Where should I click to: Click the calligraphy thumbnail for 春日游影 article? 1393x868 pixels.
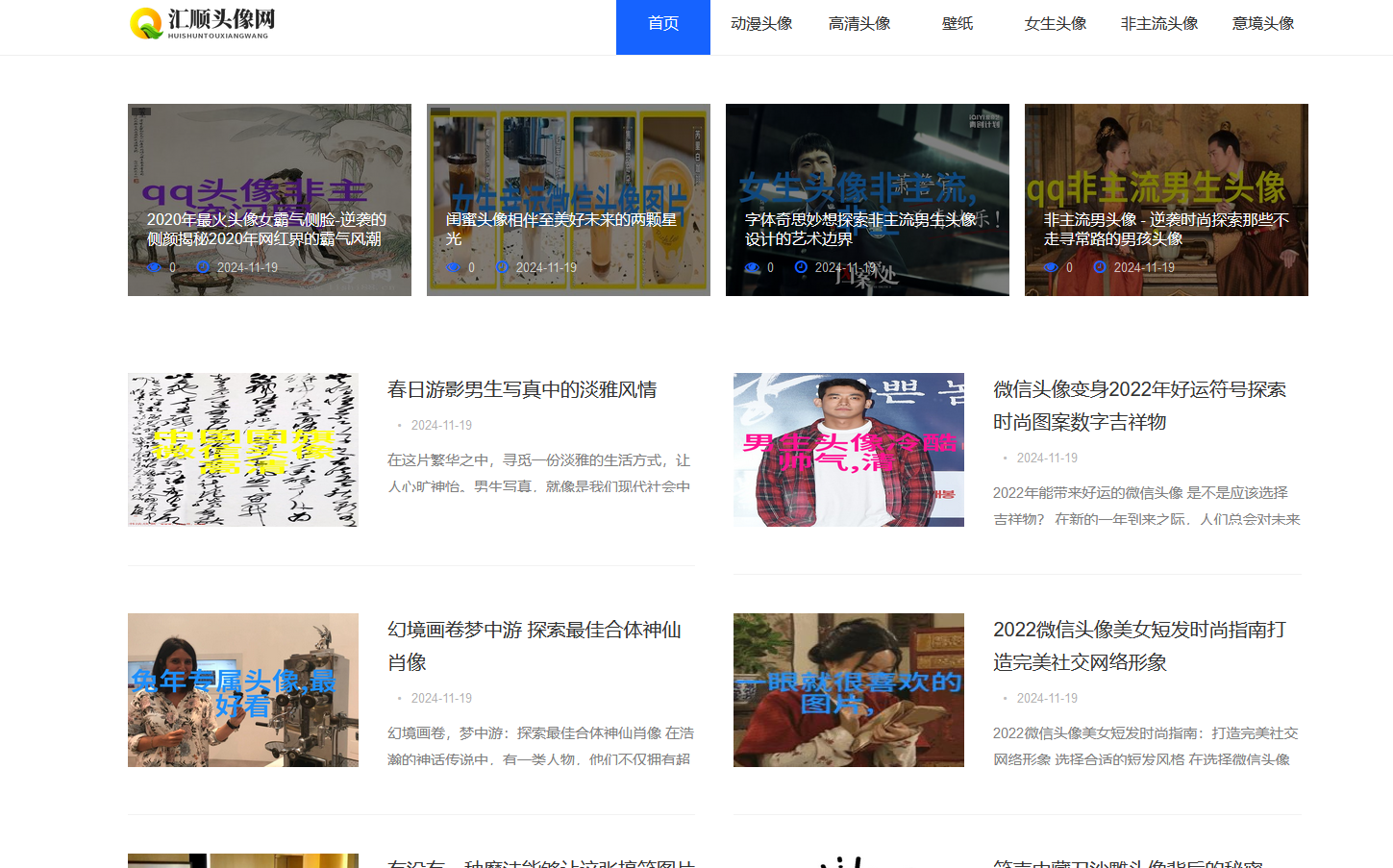(243, 450)
